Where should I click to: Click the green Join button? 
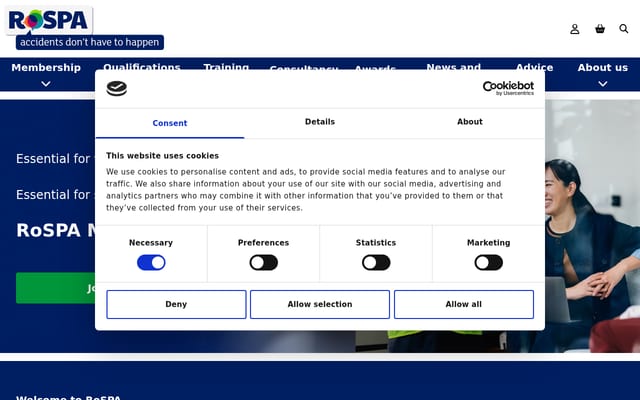(x=56, y=288)
